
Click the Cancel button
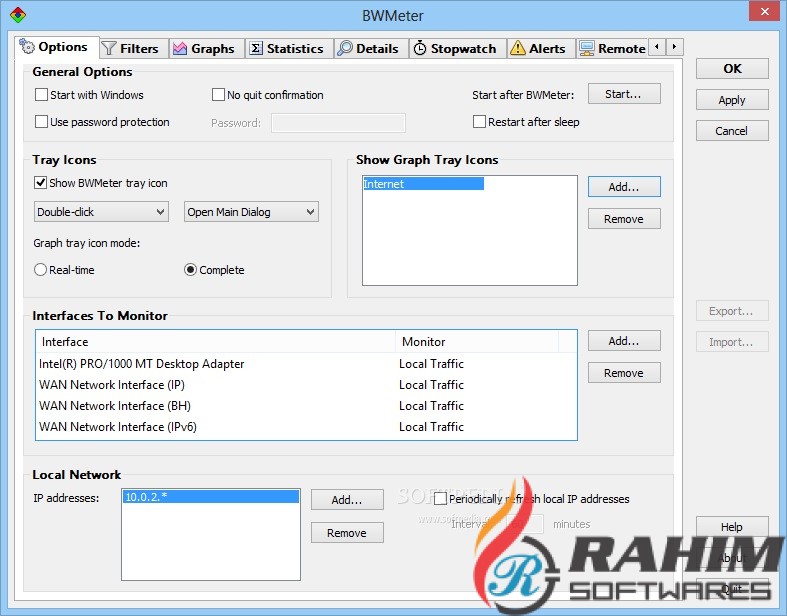pyautogui.click(x=732, y=131)
